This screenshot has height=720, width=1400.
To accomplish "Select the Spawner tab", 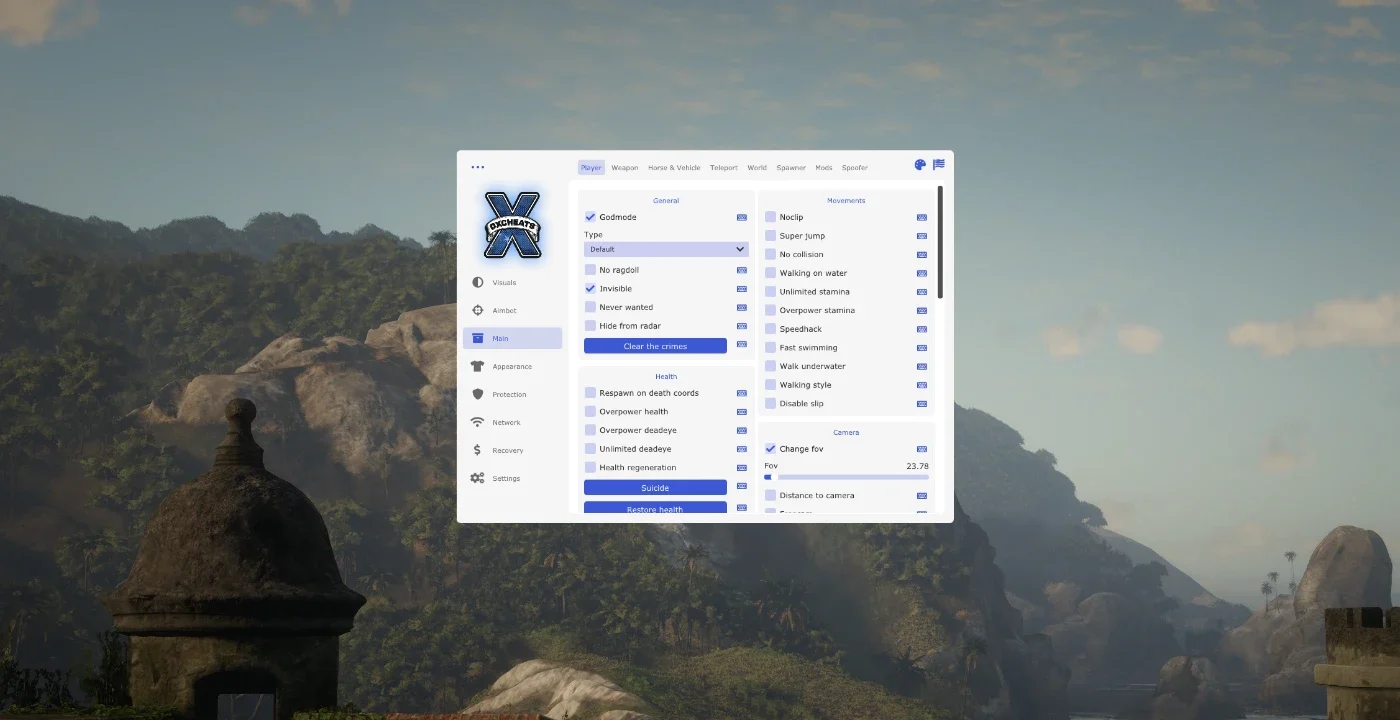I will point(791,168).
